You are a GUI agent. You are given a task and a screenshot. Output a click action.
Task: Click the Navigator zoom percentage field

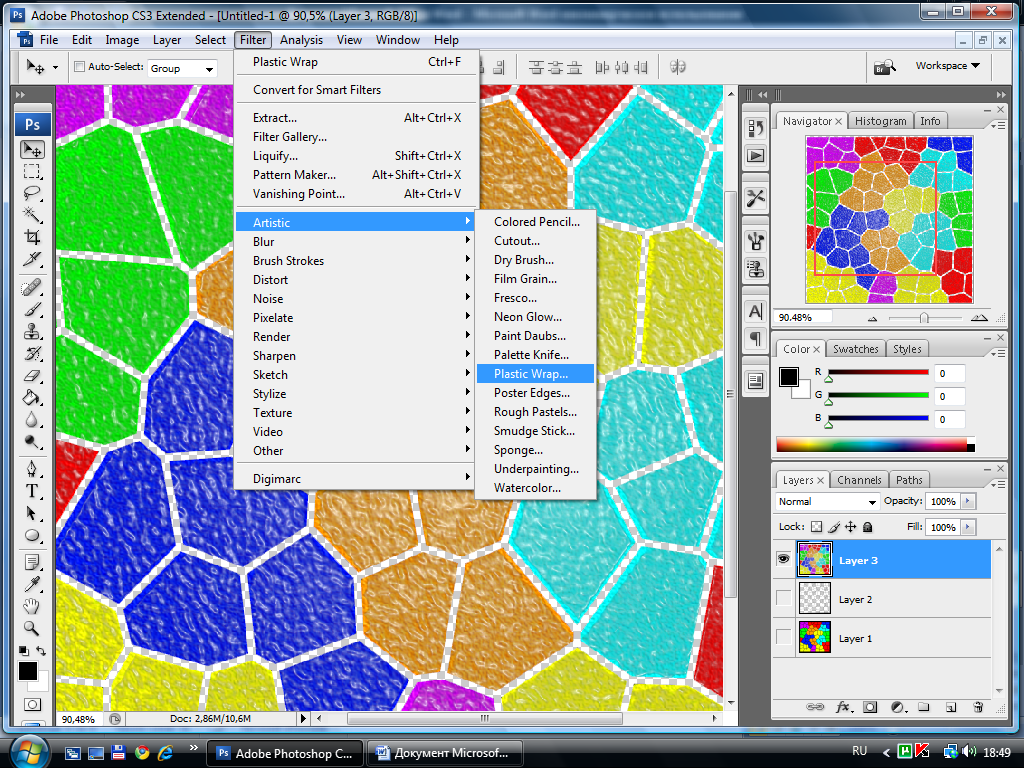(803, 317)
